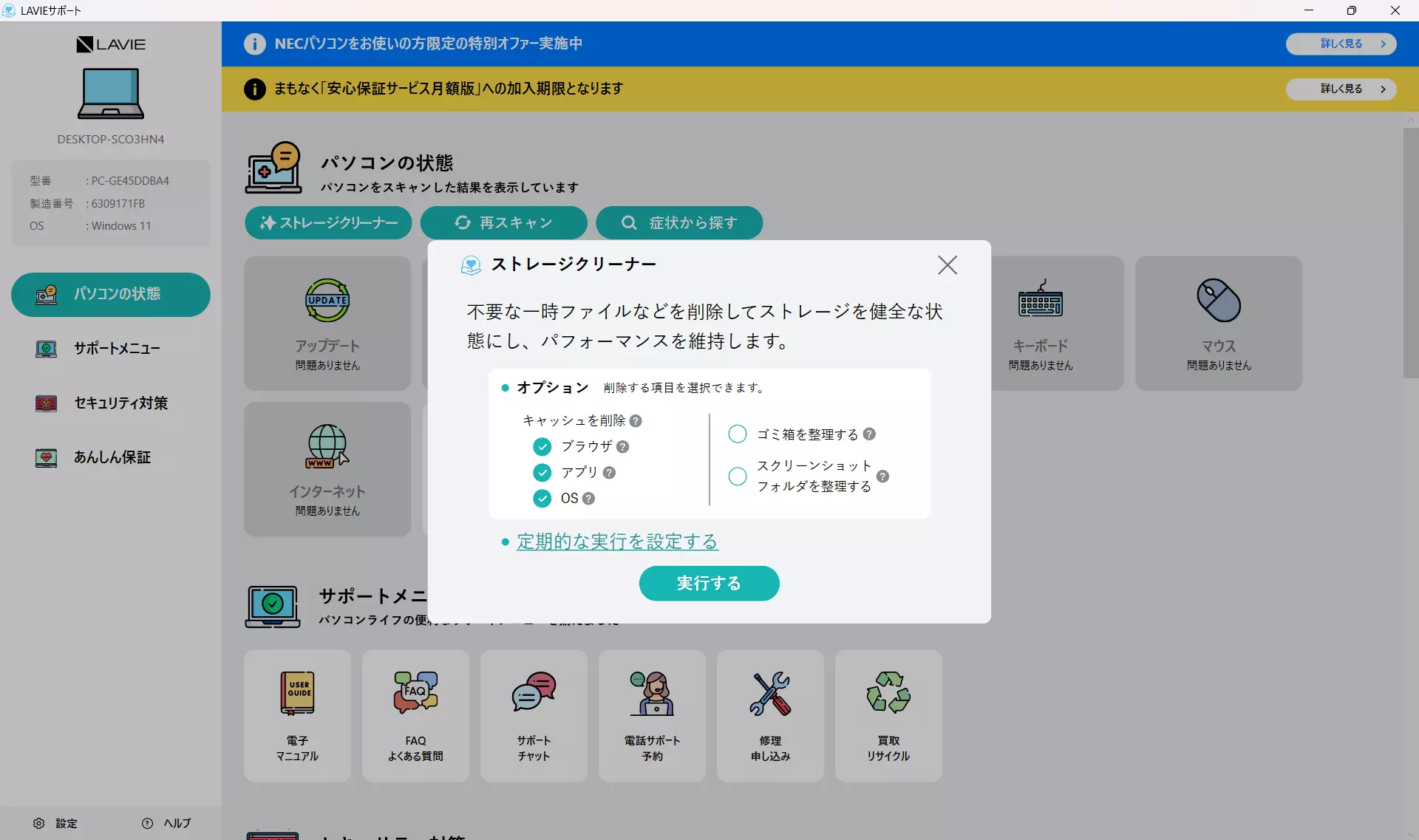1419x840 pixels.
Task: Open the アップデート status card
Action: [327, 324]
